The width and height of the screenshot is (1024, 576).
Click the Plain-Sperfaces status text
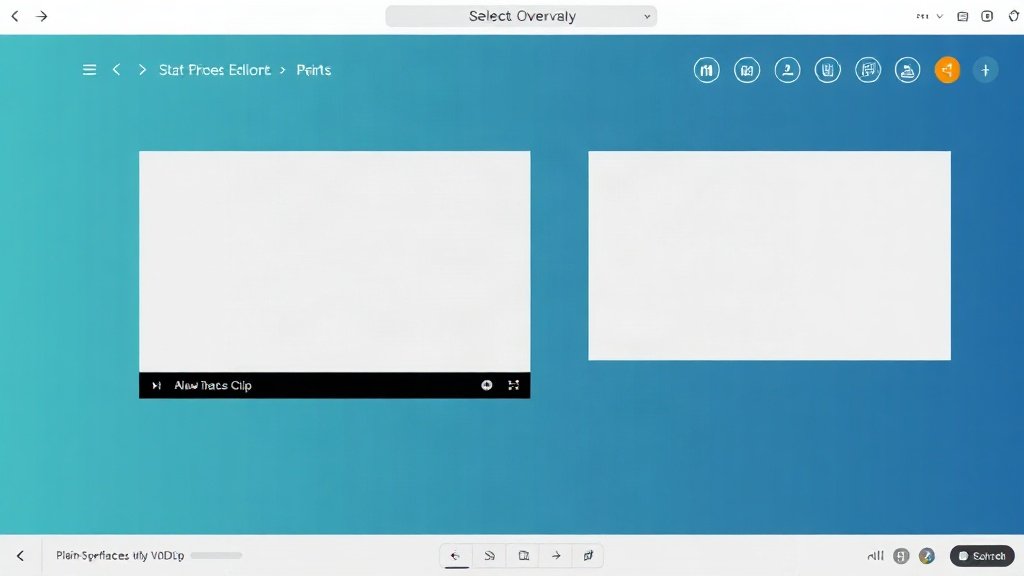pos(120,556)
